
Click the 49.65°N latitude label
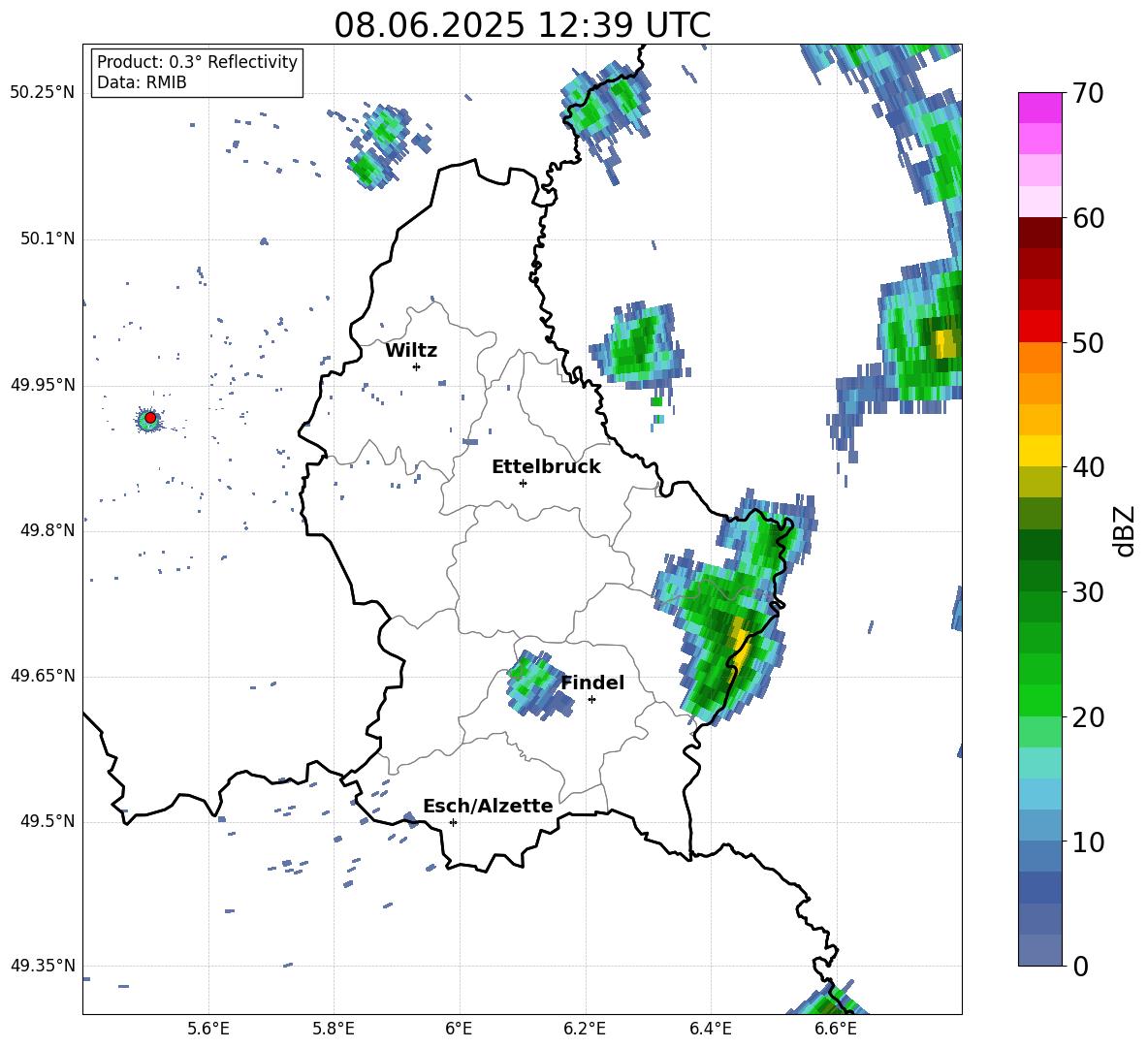(x=43, y=676)
